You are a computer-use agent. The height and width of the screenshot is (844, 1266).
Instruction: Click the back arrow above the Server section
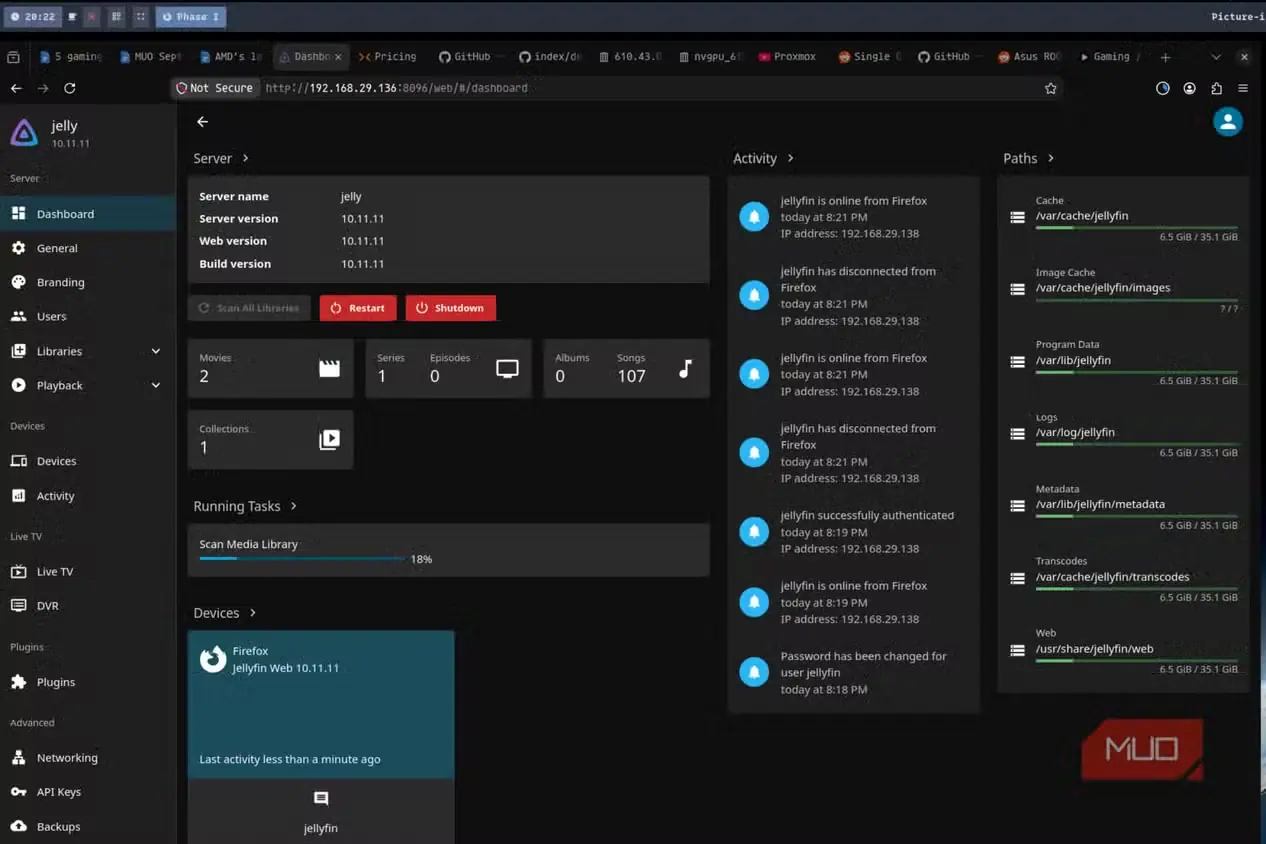(x=202, y=122)
